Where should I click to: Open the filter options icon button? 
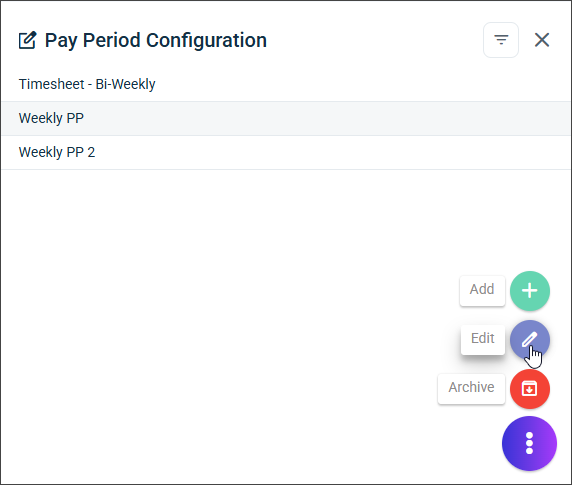coord(501,40)
